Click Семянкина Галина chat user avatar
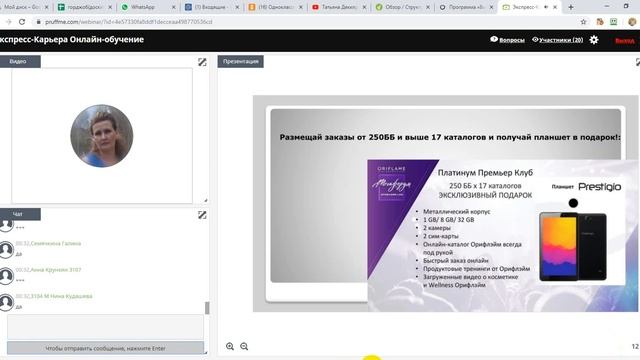Screen dimensions: 640x360 (6, 249)
